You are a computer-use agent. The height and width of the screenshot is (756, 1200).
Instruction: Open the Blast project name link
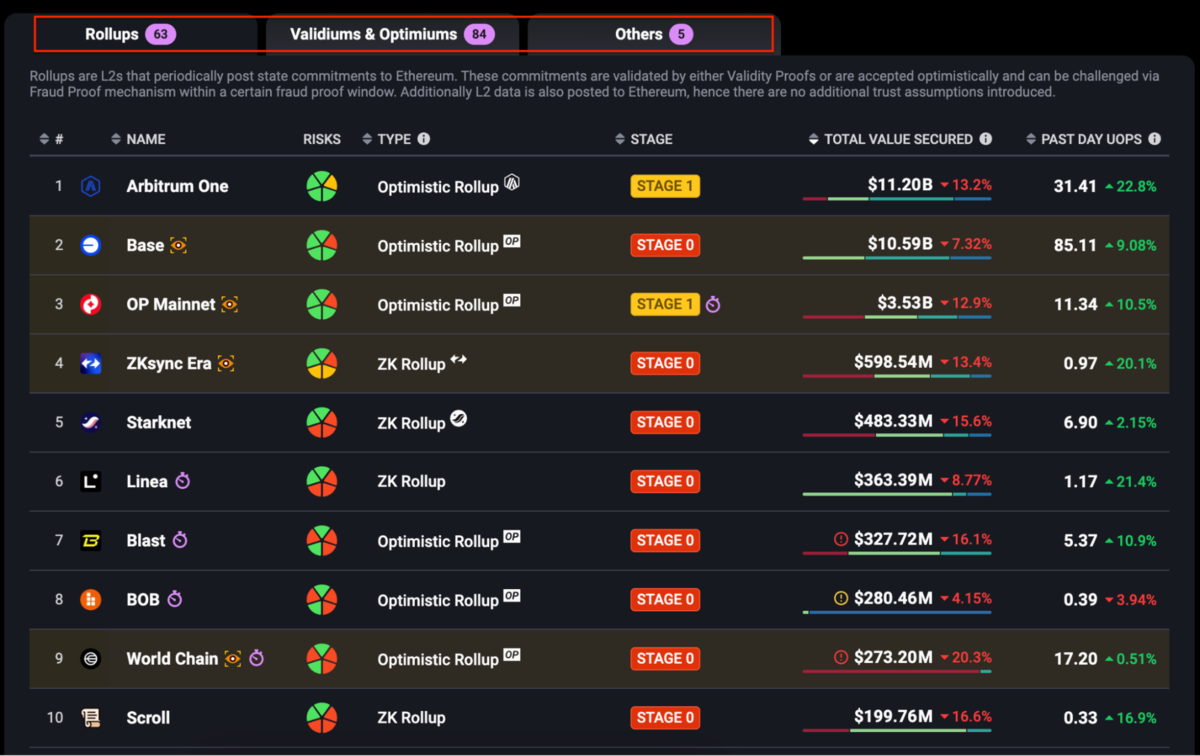point(146,540)
